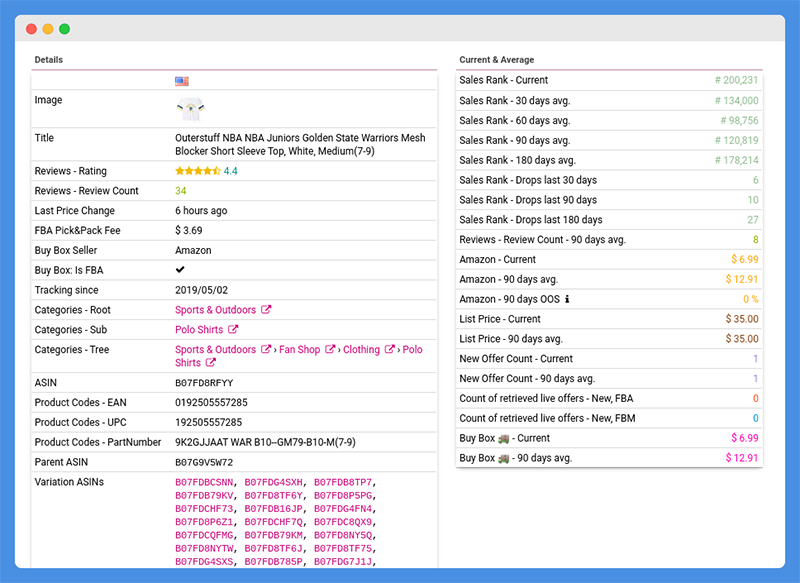This screenshot has width=800, height=583.
Task: Open variation ASIN B07FDB8TP7
Action: coord(343,483)
